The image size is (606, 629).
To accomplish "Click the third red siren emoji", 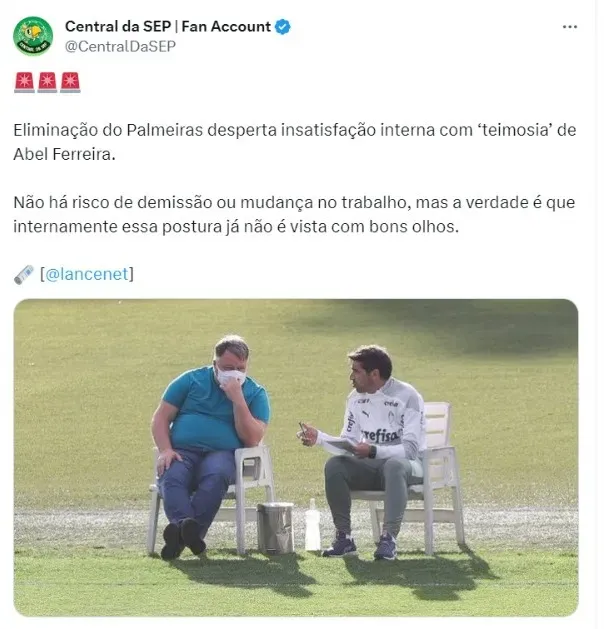I will click(70, 82).
